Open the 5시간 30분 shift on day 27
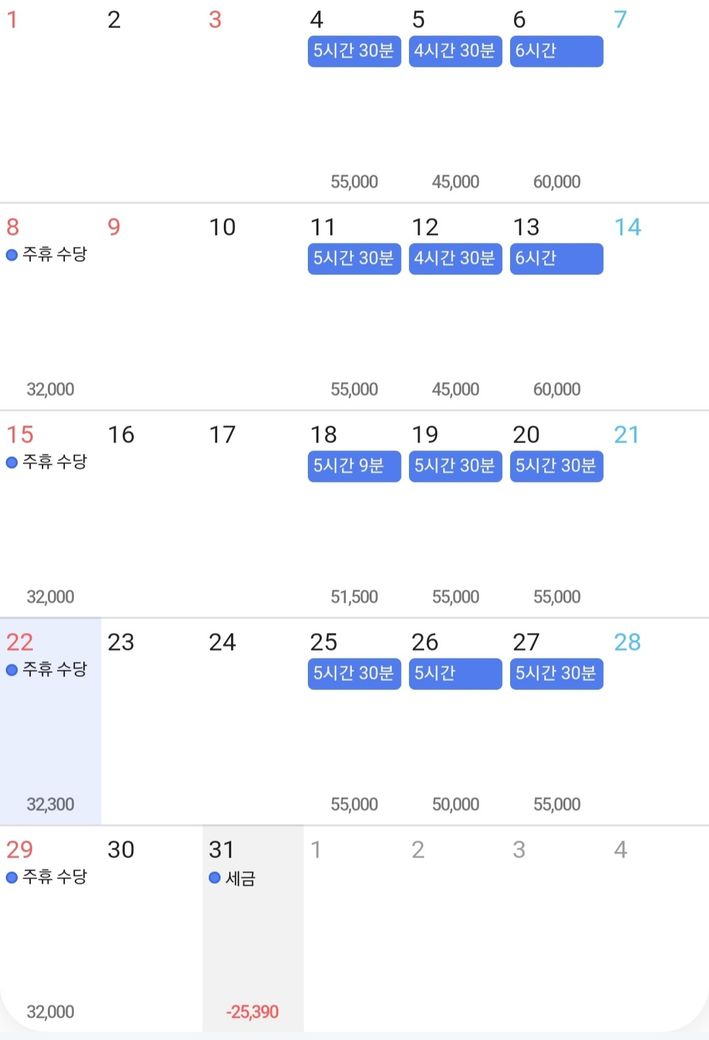709x1040 pixels. [x=556, y=674]
